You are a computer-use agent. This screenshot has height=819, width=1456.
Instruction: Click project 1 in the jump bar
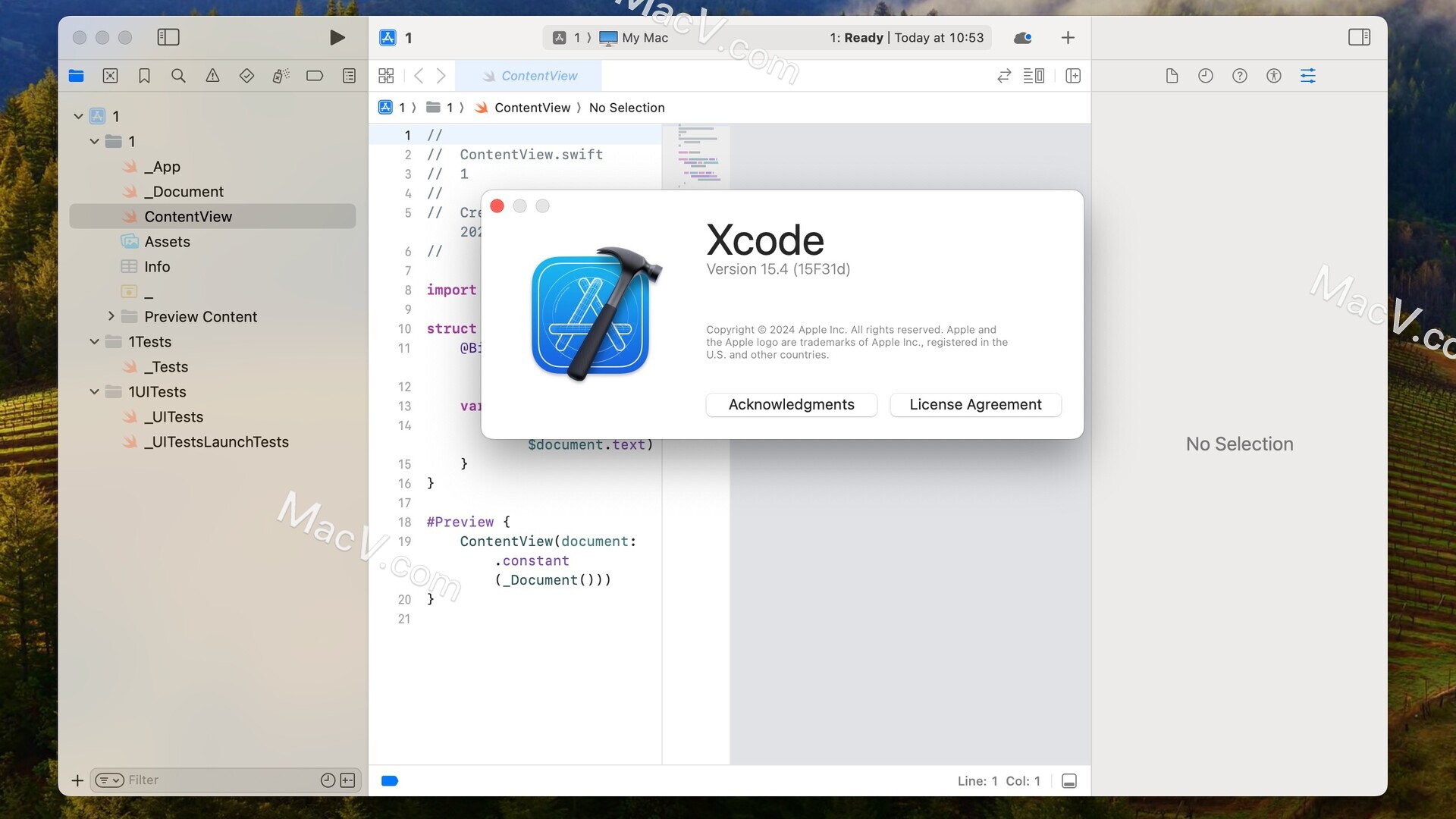392,108
